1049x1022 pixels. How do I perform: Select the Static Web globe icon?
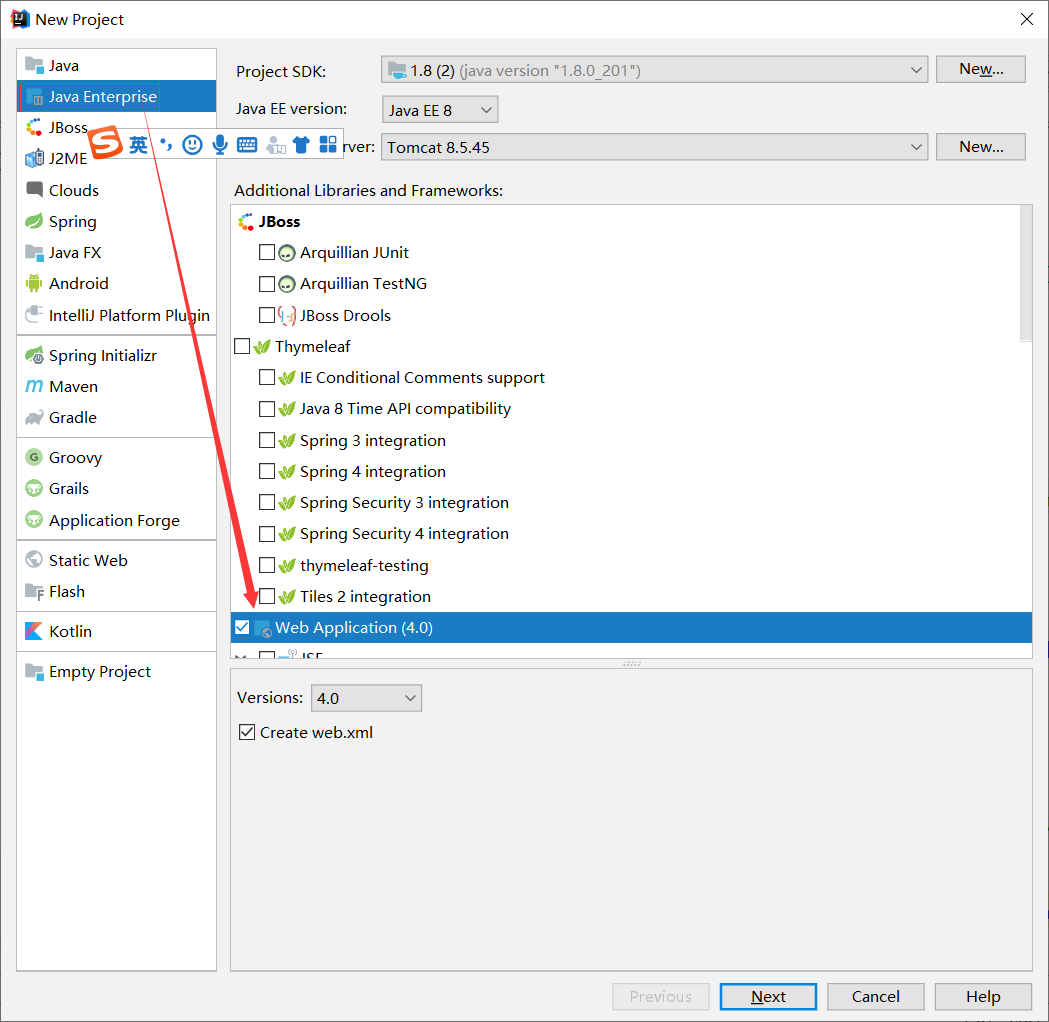[33, 560]
